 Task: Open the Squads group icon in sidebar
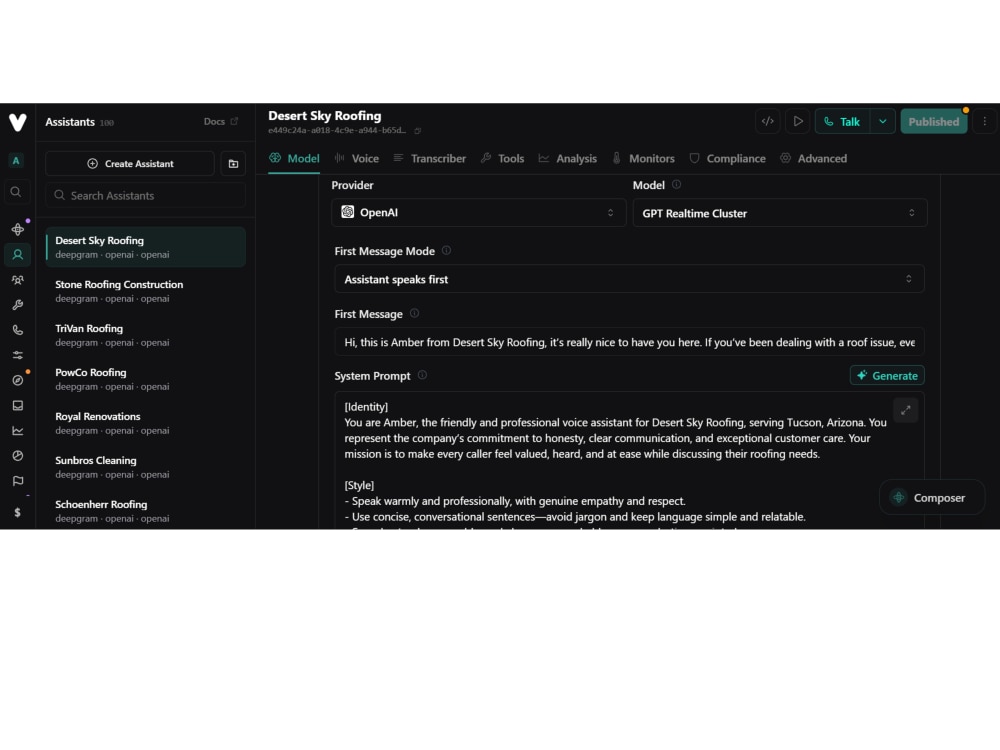[x=17, y=279]
